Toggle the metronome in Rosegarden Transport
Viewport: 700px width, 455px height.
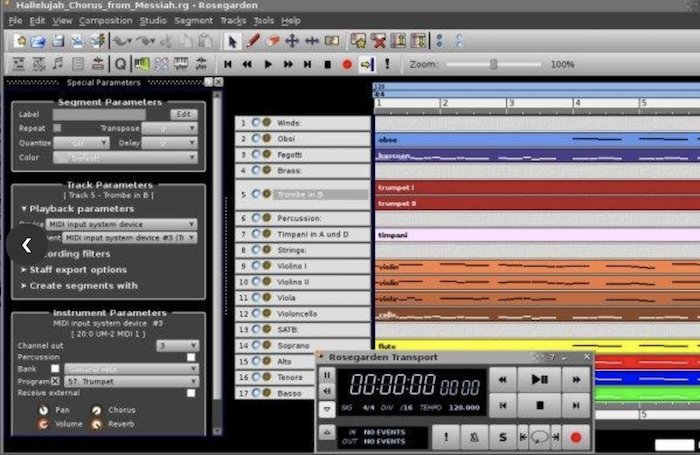(x=473, y=437)
